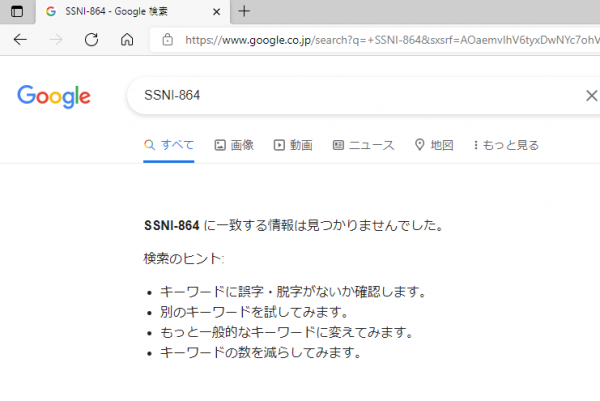View site security lock information

pos(168,39)
